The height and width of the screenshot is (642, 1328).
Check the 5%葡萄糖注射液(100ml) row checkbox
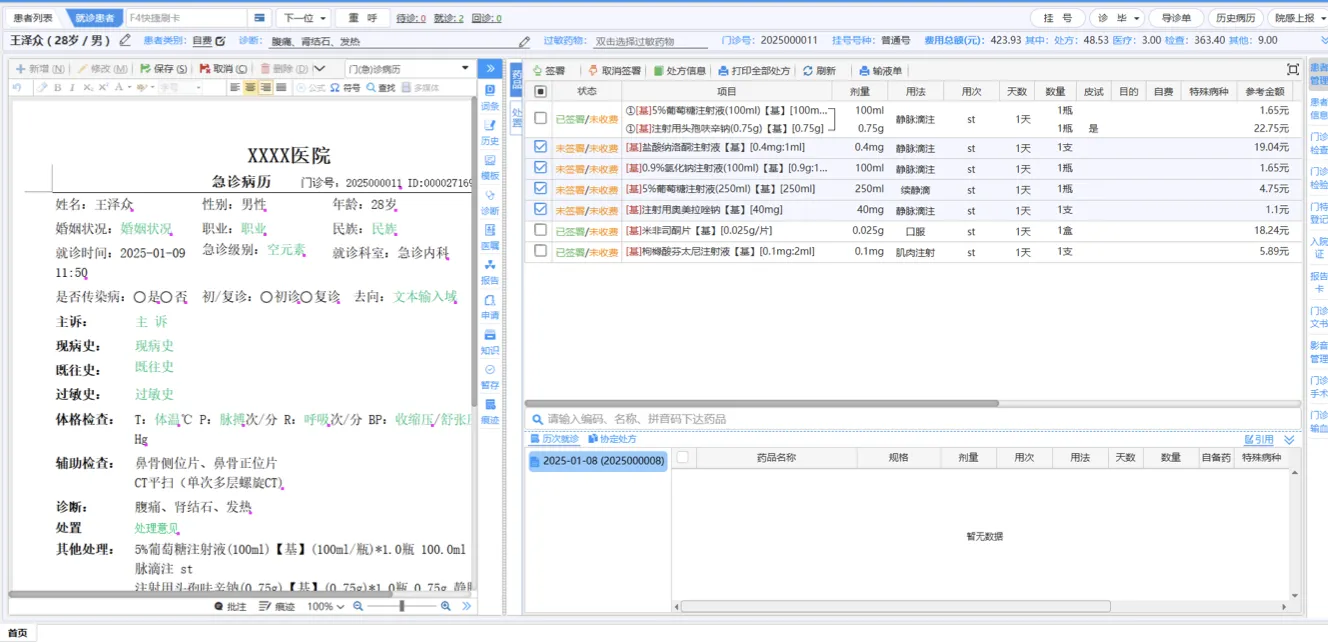pos(540,118)
